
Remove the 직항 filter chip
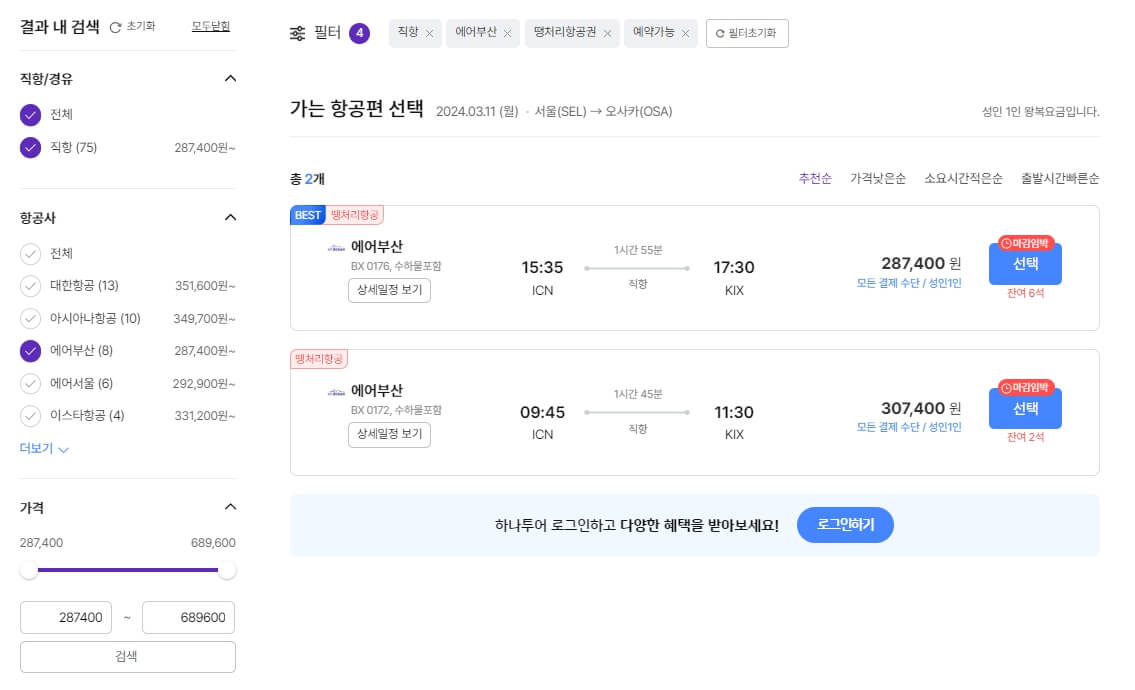tap(431, 33)
